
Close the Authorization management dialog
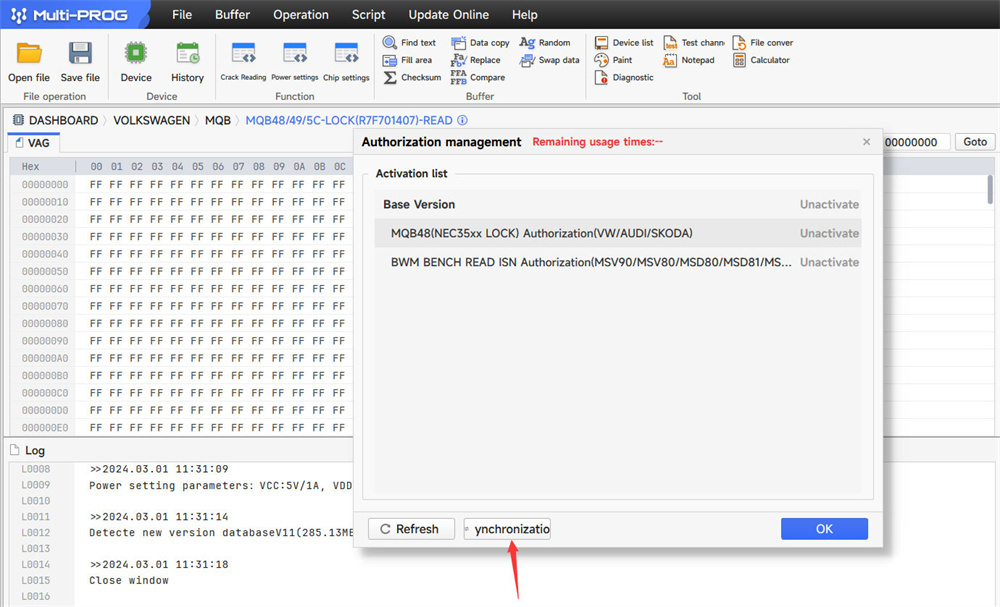coord(866,142)
